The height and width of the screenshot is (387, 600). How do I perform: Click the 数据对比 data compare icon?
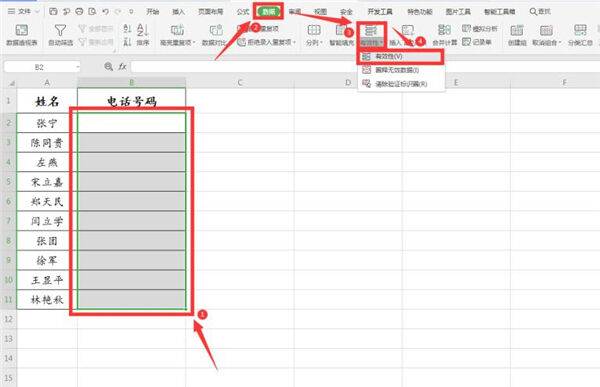215,30
